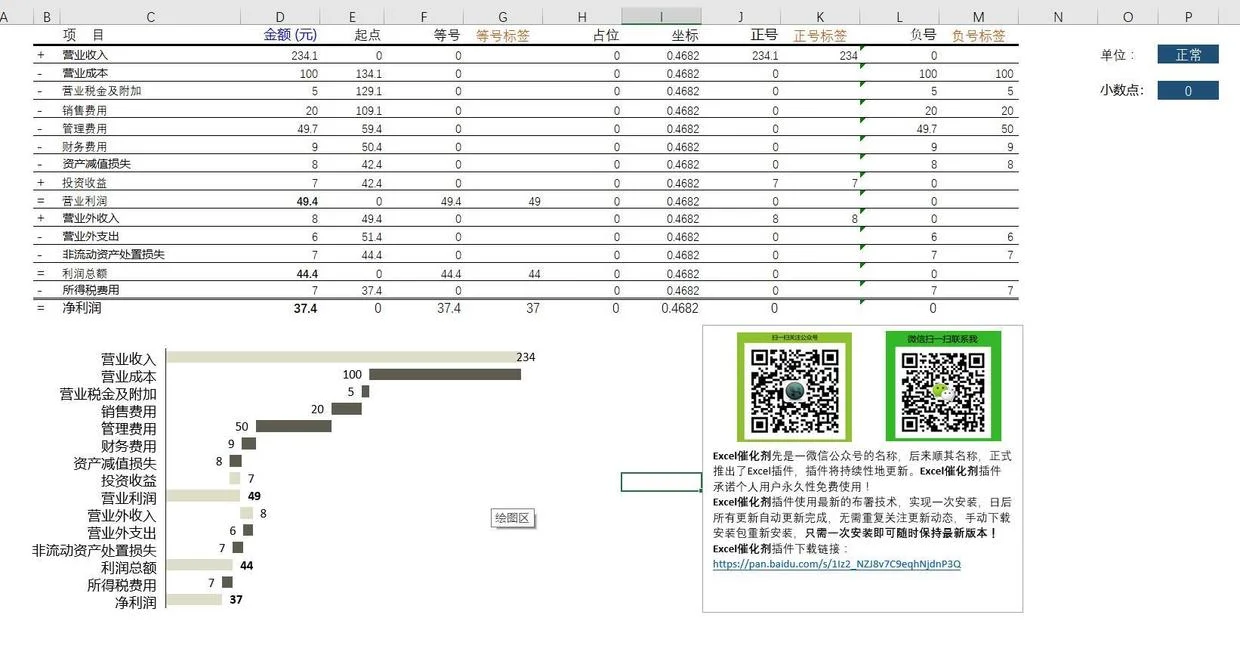Image resolution: width=1240 pixels, height=652 pixels.
Task: Select the 单位 value cell showing 正常
Action: (1188, 55)
